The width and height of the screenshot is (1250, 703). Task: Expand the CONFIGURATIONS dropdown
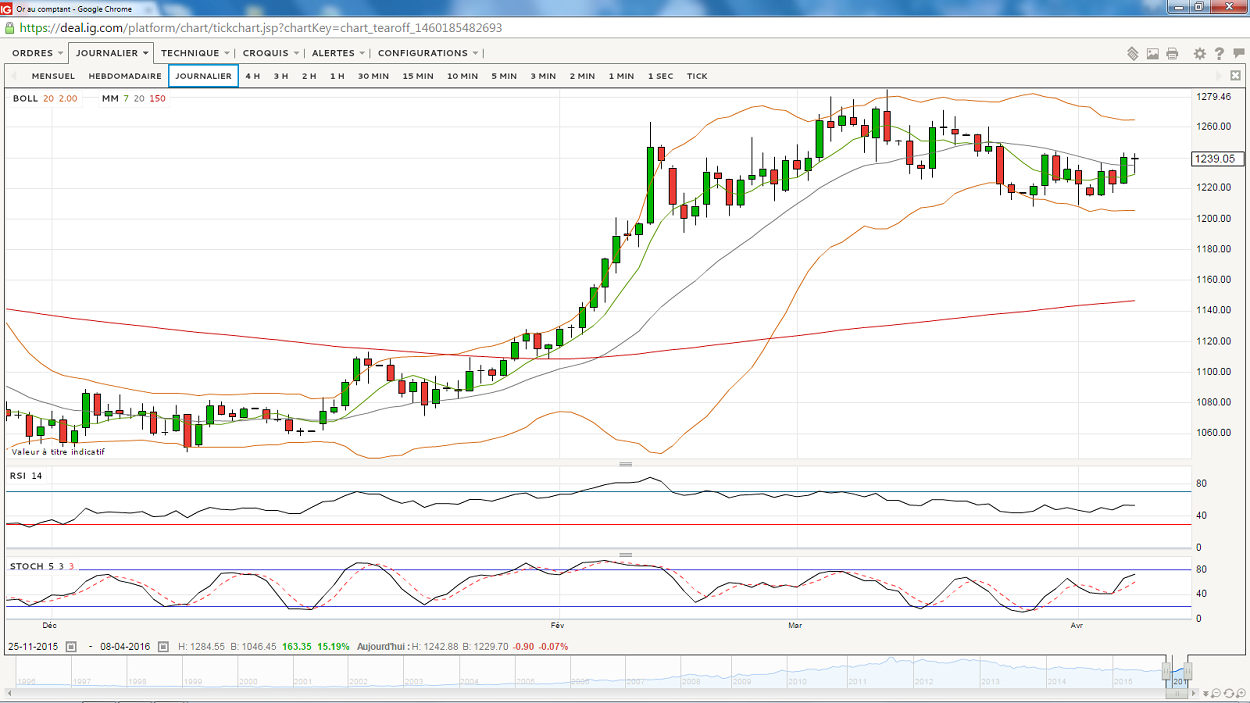tap(428, 53)
